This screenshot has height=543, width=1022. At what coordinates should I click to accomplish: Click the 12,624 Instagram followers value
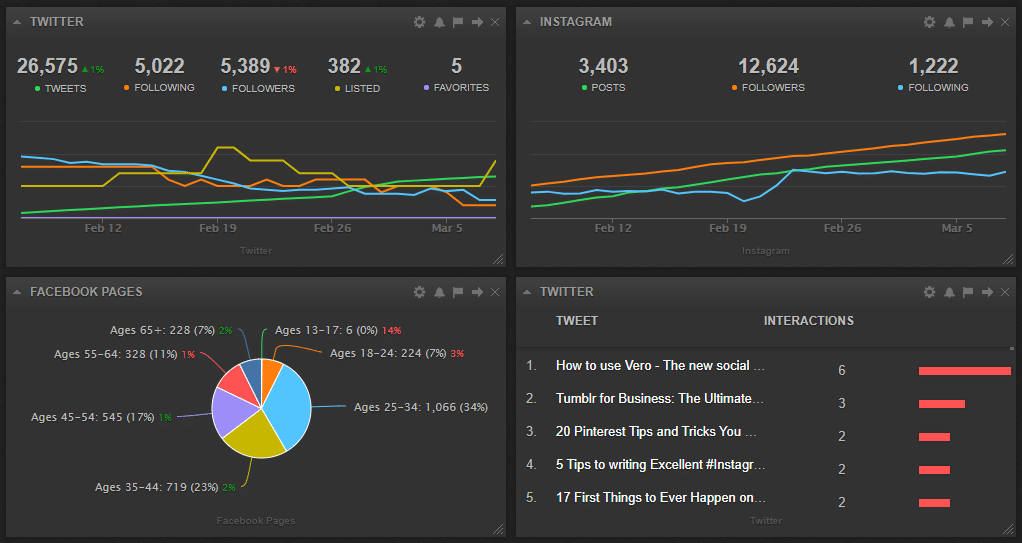(768, 66)
